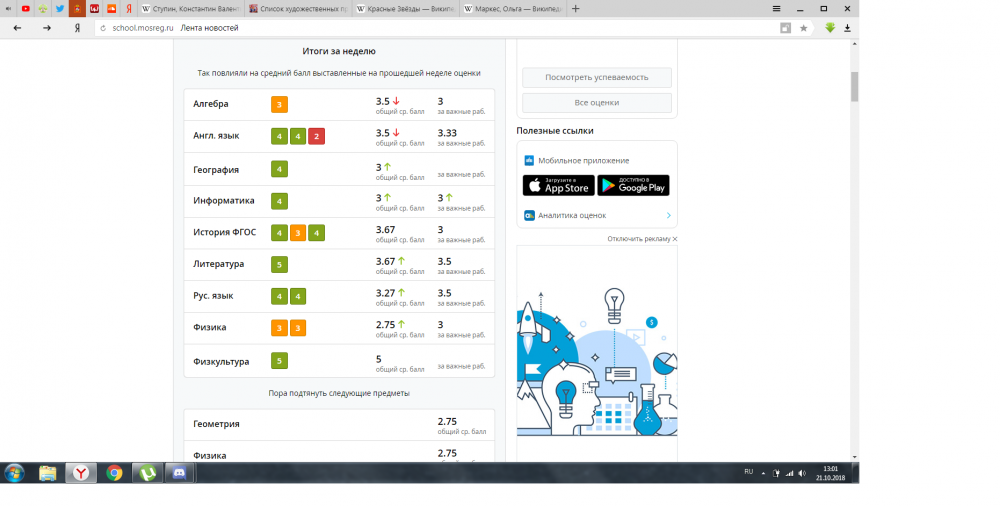Open the App Store download badge
The image size is (1000, 506).
coord(558,186)
